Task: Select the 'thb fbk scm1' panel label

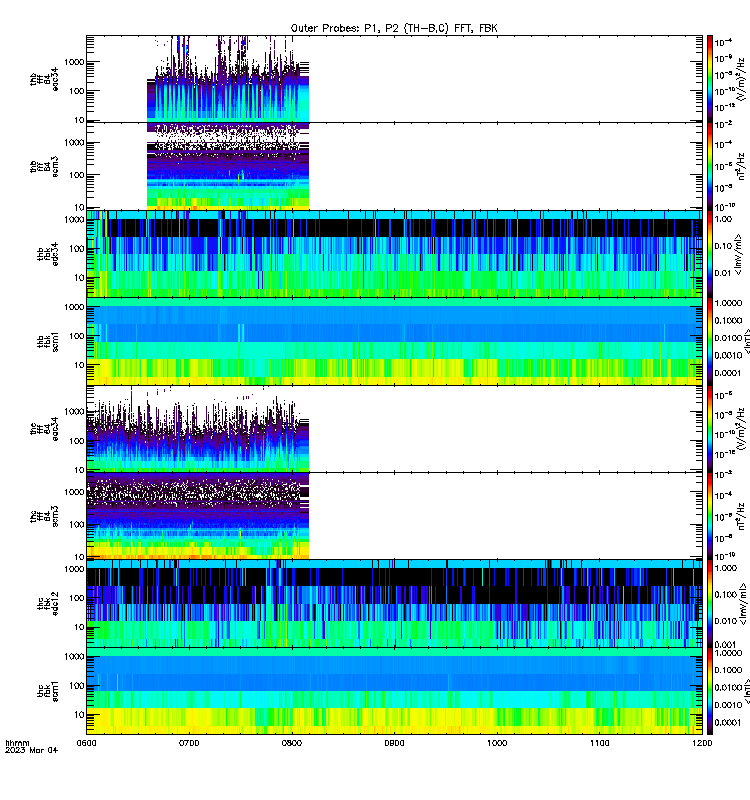Action: [x=48, y=341]
